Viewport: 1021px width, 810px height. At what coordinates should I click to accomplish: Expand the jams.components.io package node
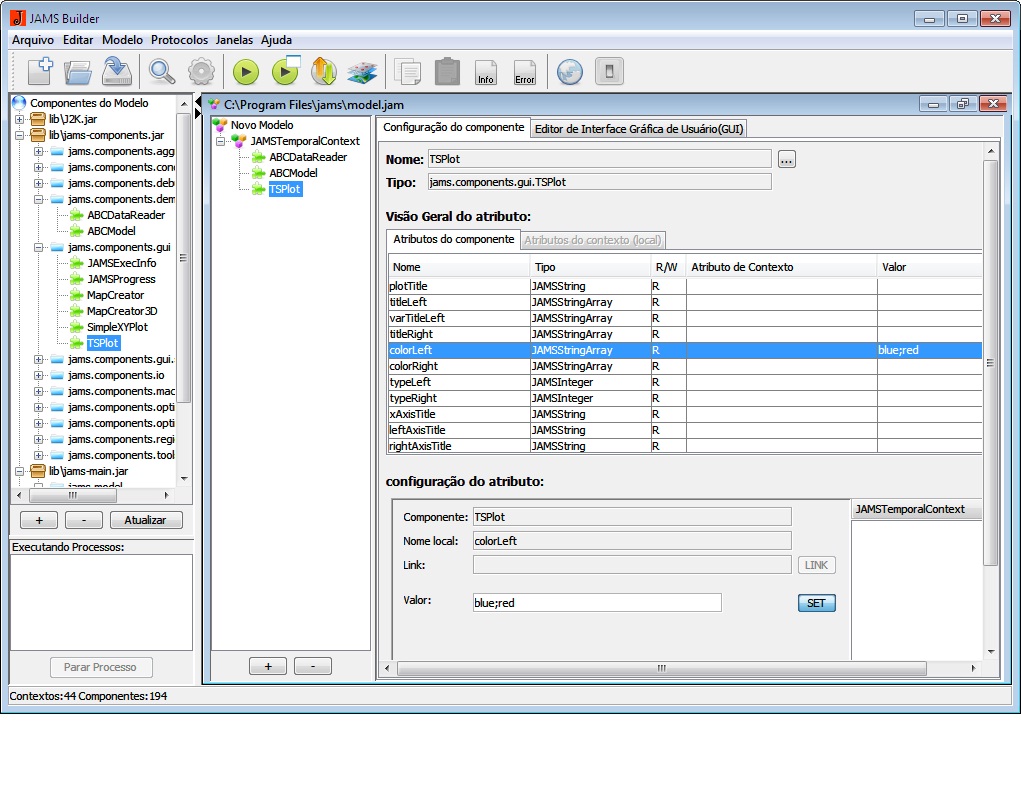(x=39, y=375)
